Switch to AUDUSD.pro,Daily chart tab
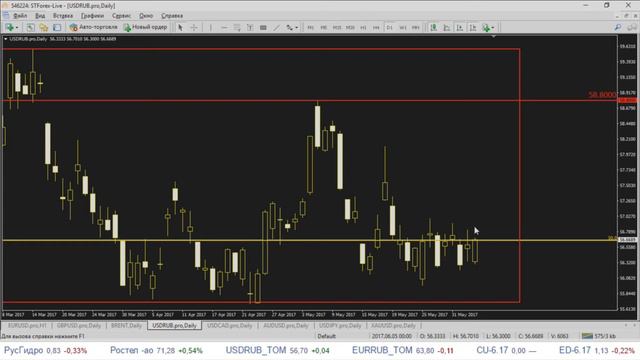The image size is (640, 360). (286, 325)
